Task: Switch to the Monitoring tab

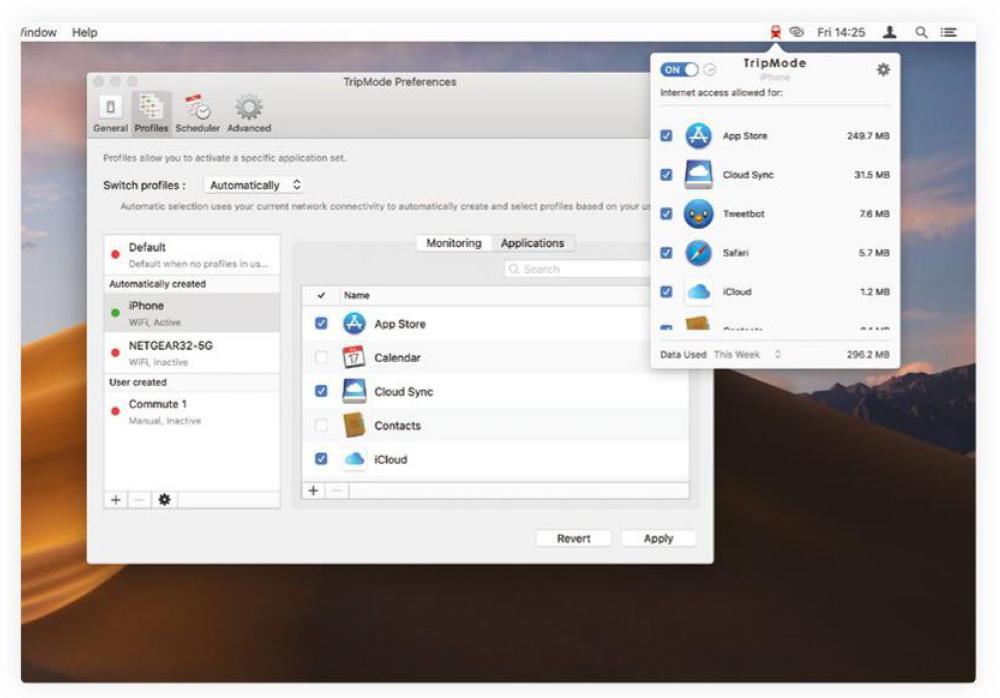Action: 453,243
